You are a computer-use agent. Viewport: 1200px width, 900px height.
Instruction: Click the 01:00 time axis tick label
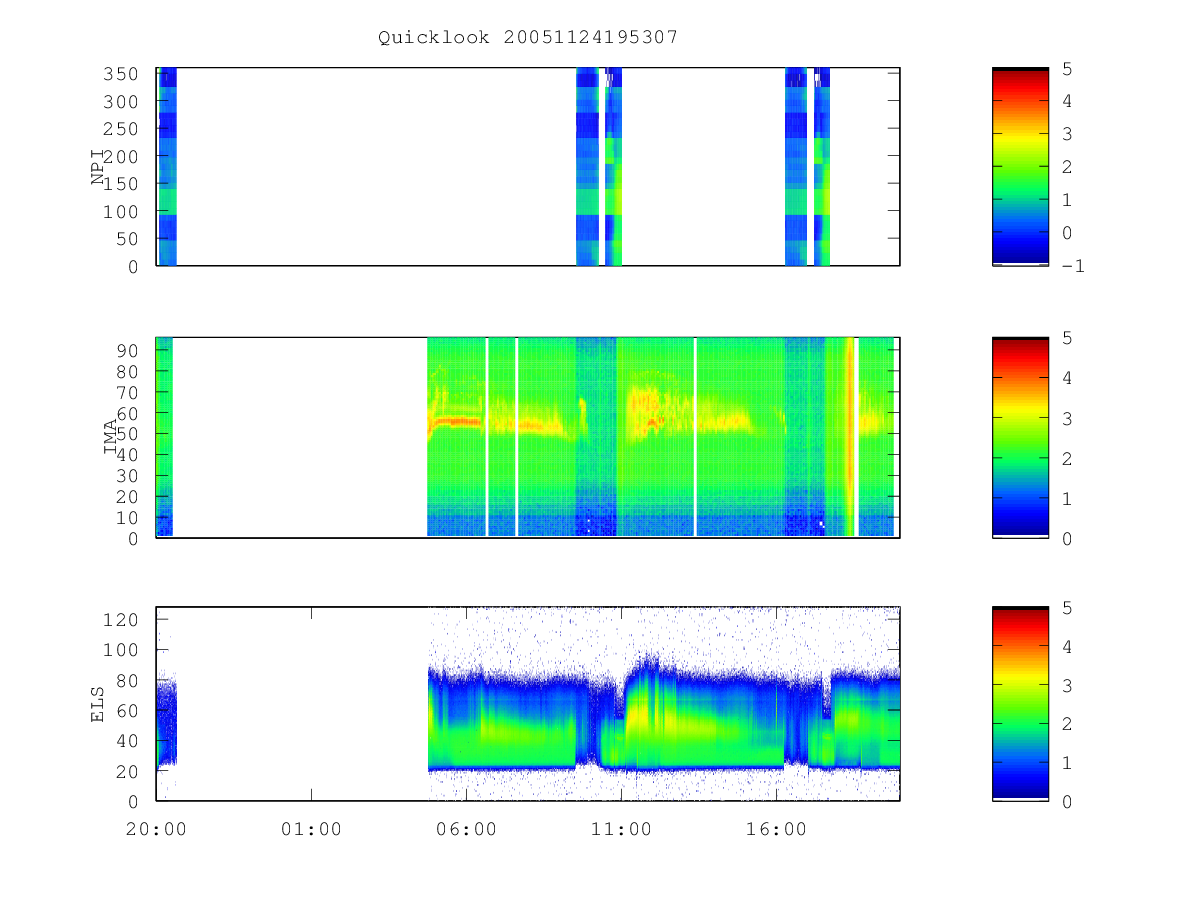(x=311, y=829)
